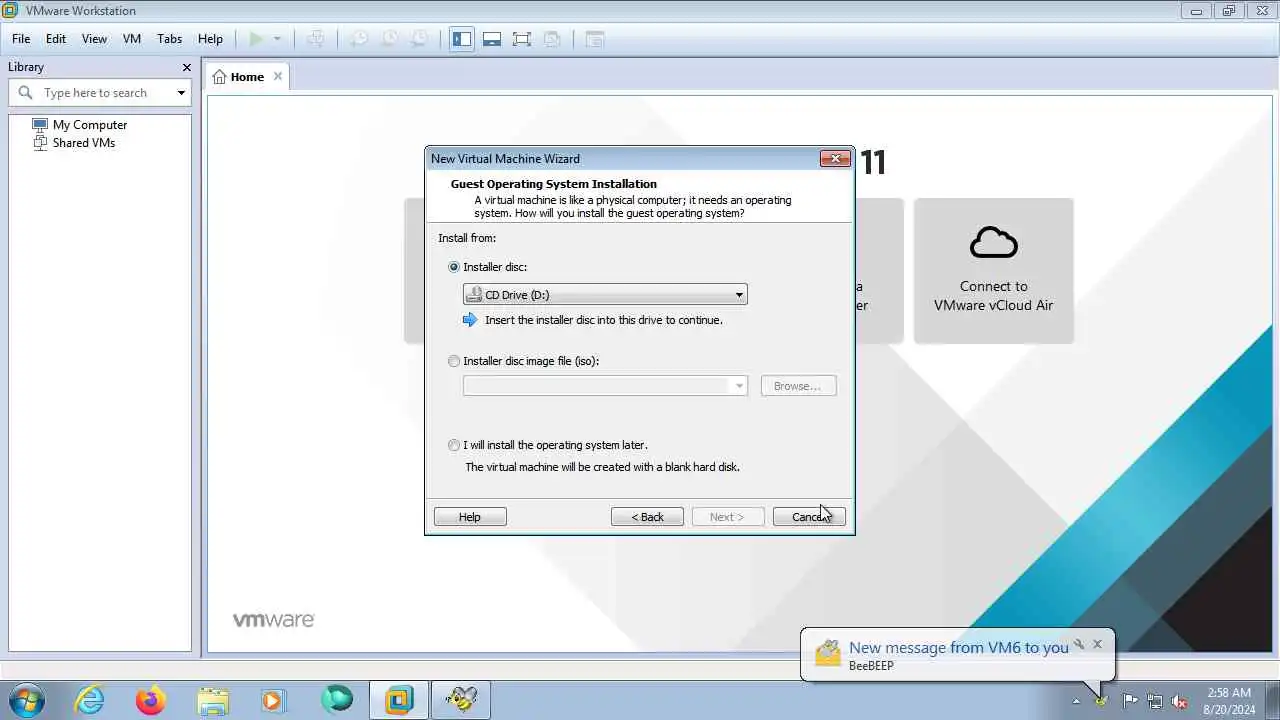Click the wrench icon on BeeBEEP notification

pos(1079,644)
